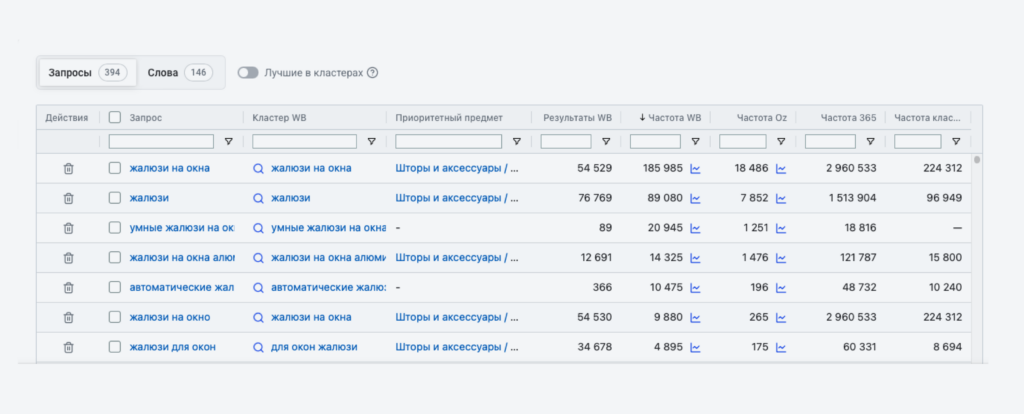Open Частота WB chart for 89 080
The height and width of the screenshot is (414, 1024).
coord(696,198)
